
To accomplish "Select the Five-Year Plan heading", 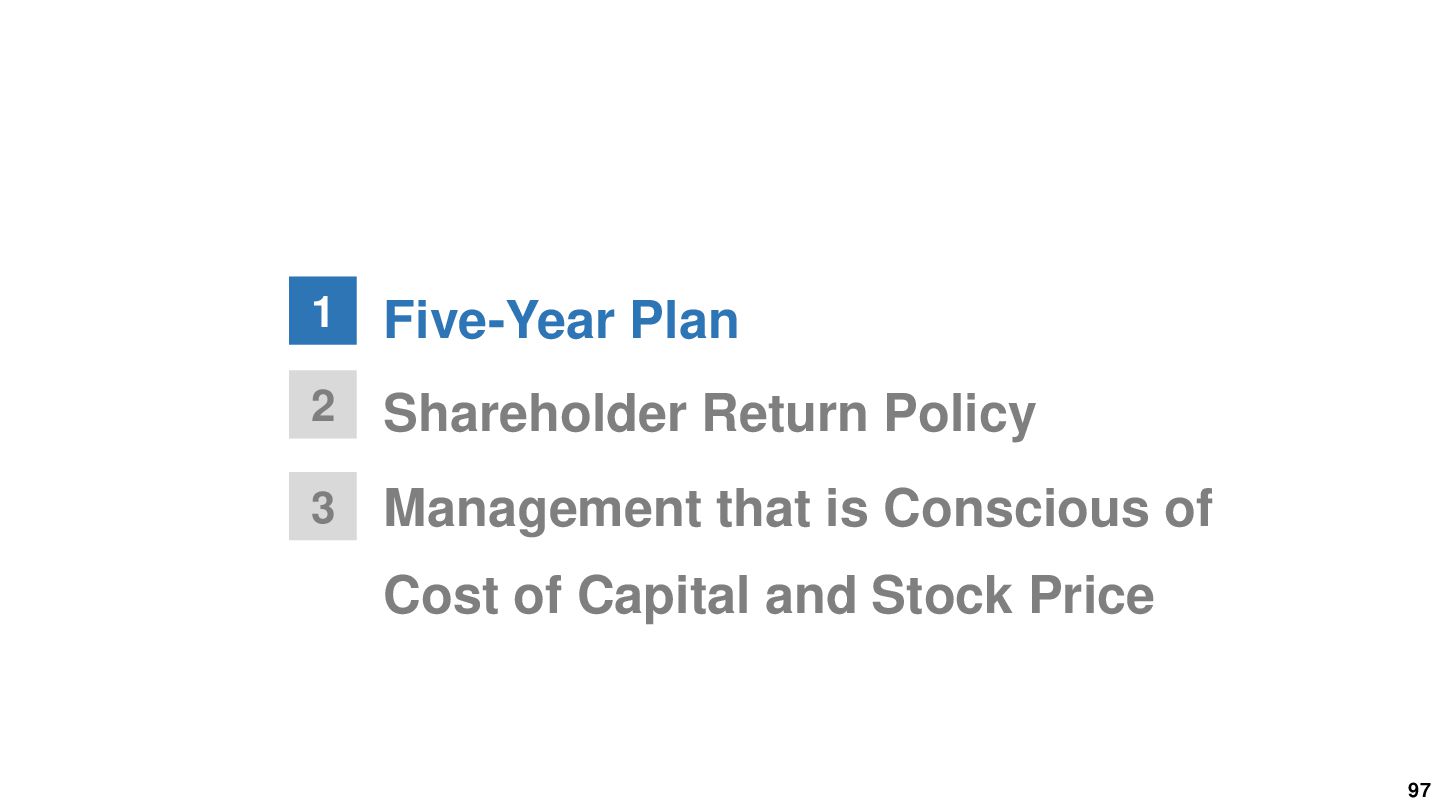I will click(561, 320).
